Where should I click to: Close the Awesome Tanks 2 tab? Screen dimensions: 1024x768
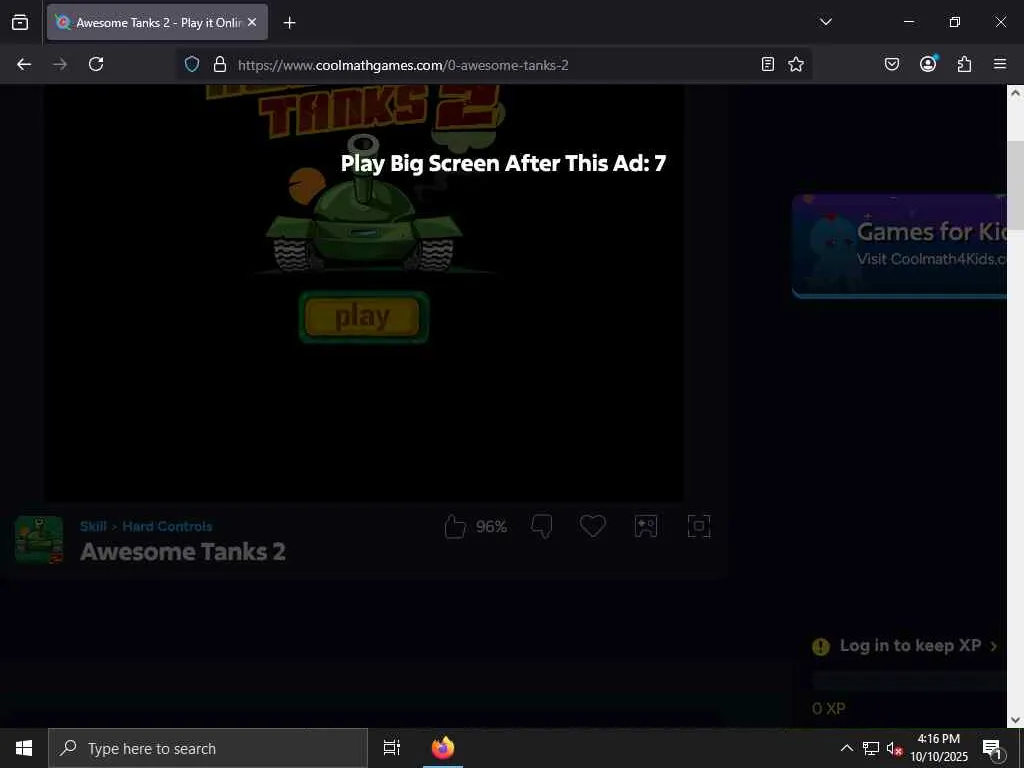coord(252,22)
